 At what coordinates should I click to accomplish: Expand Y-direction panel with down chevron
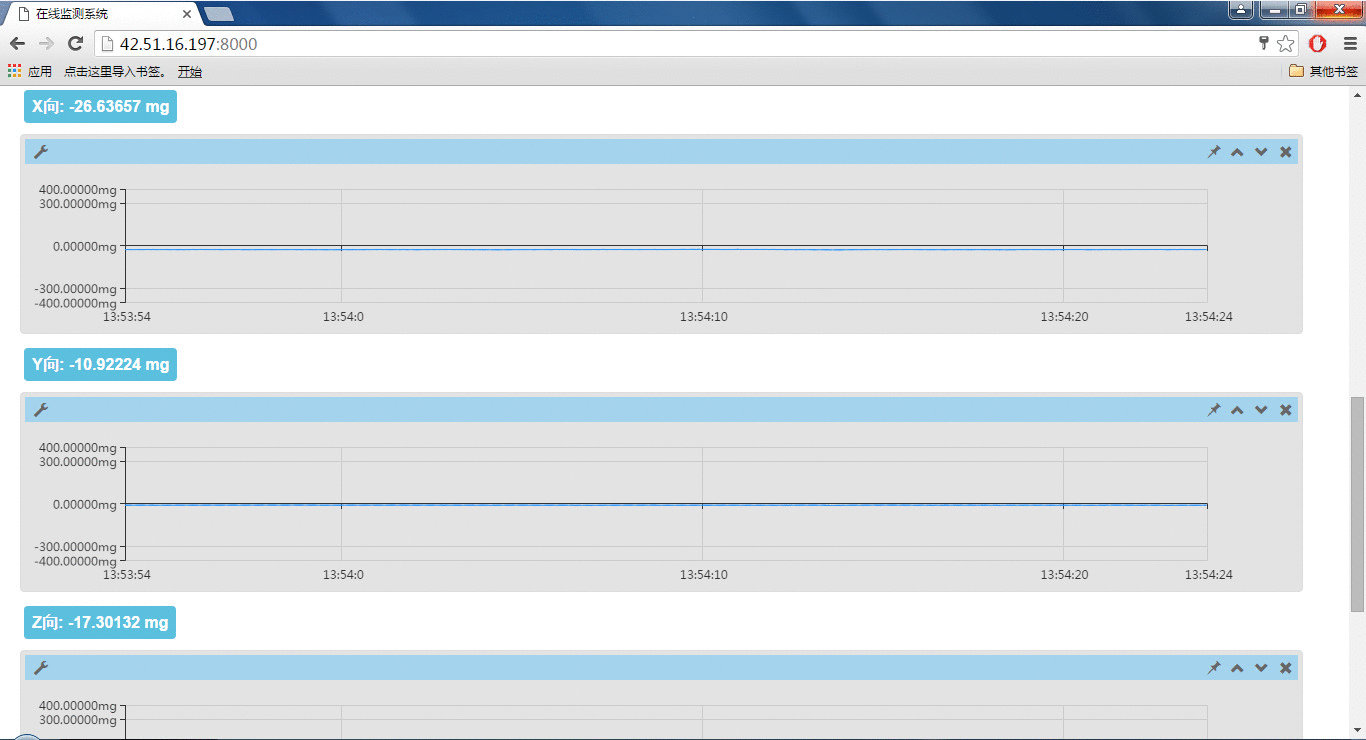(x=1261, y=410)
